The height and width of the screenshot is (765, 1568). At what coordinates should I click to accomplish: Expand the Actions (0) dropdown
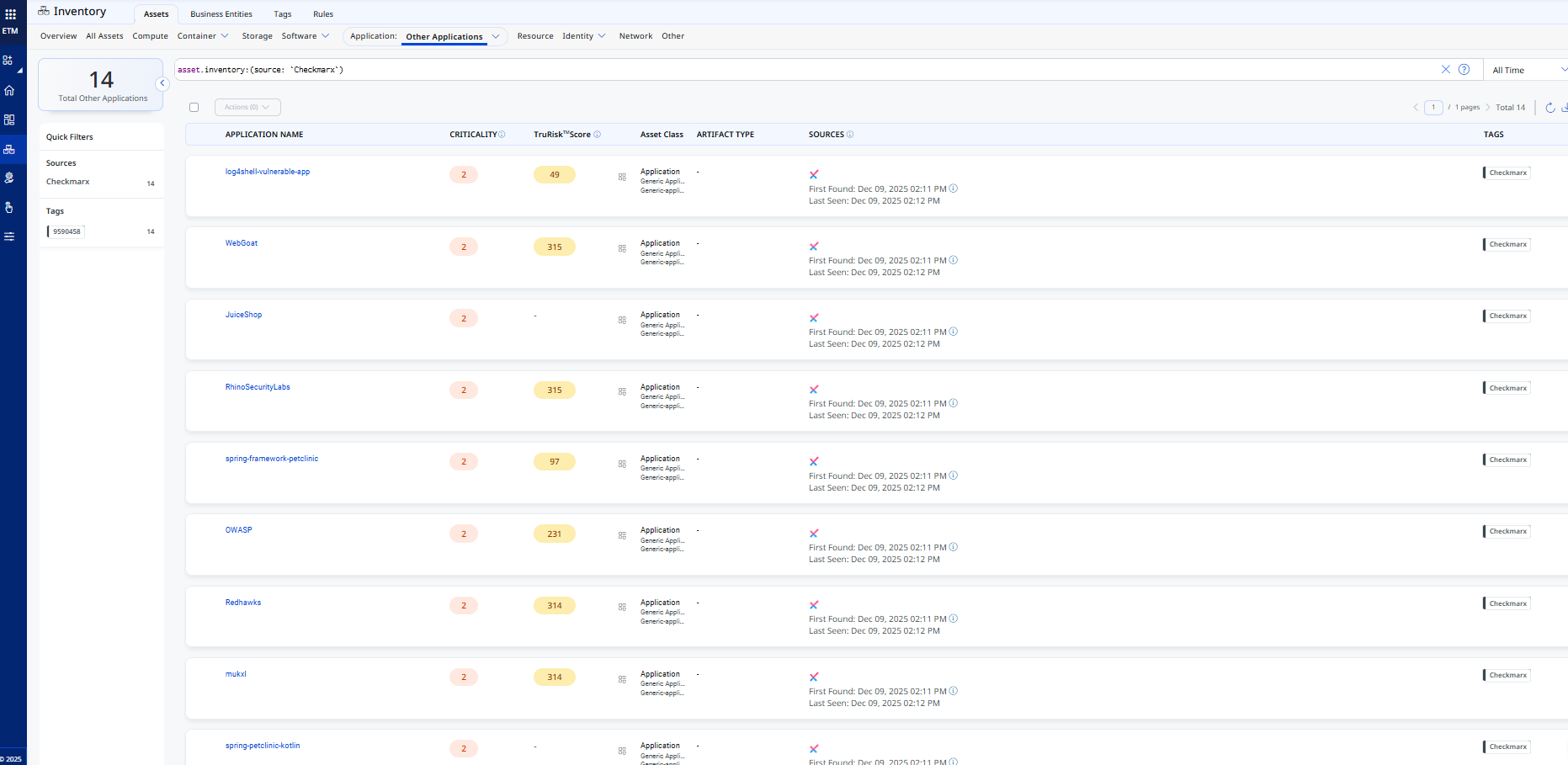pos(247,108)
